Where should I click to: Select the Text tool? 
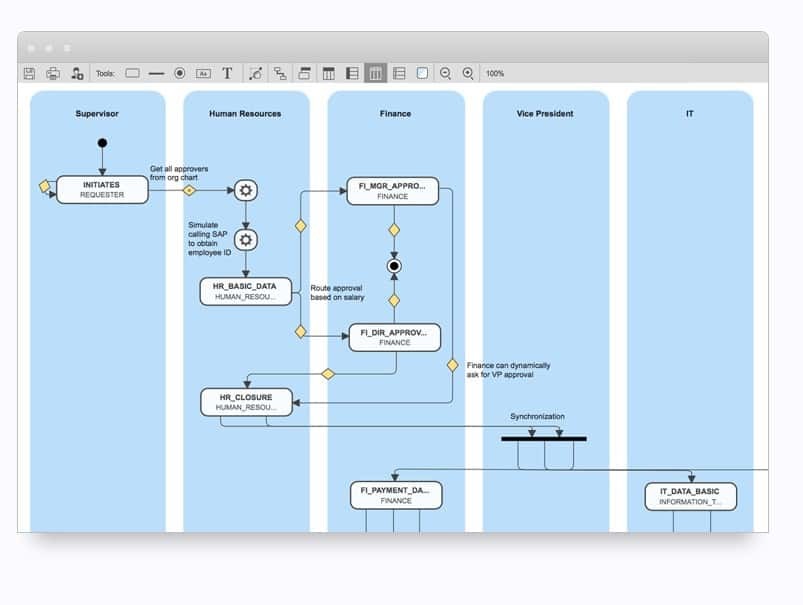point(227,73)
